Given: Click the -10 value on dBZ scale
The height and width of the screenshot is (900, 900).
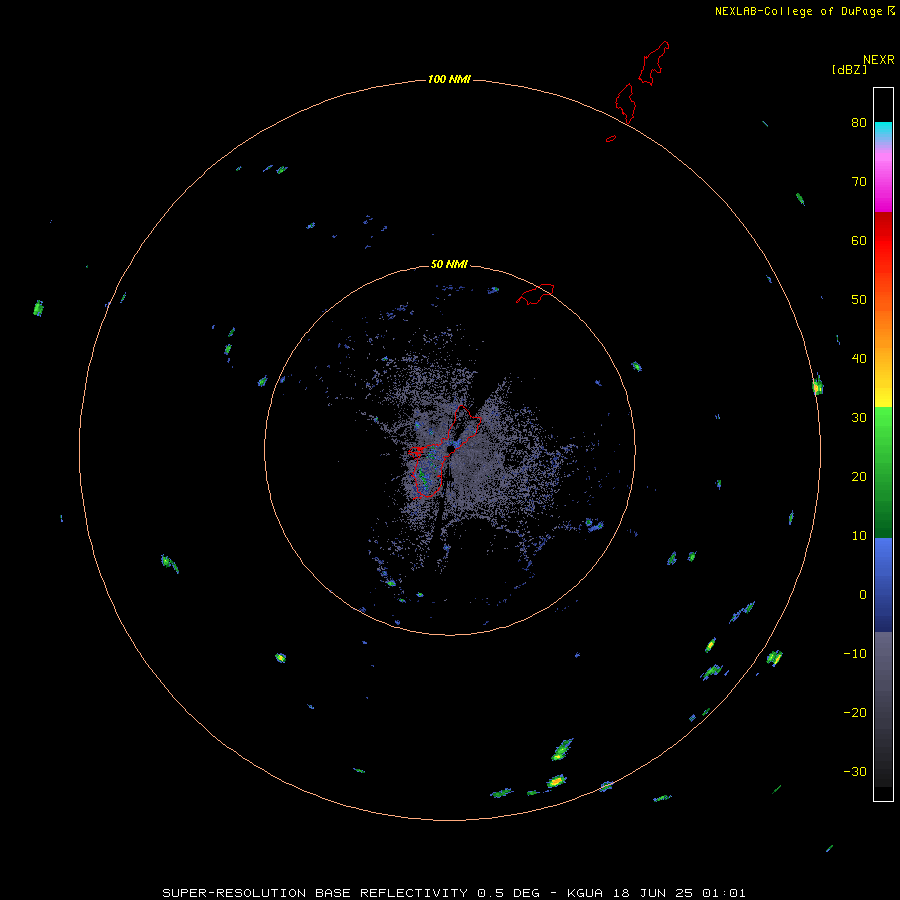Looking at the screenshot, I should (855, 654).
